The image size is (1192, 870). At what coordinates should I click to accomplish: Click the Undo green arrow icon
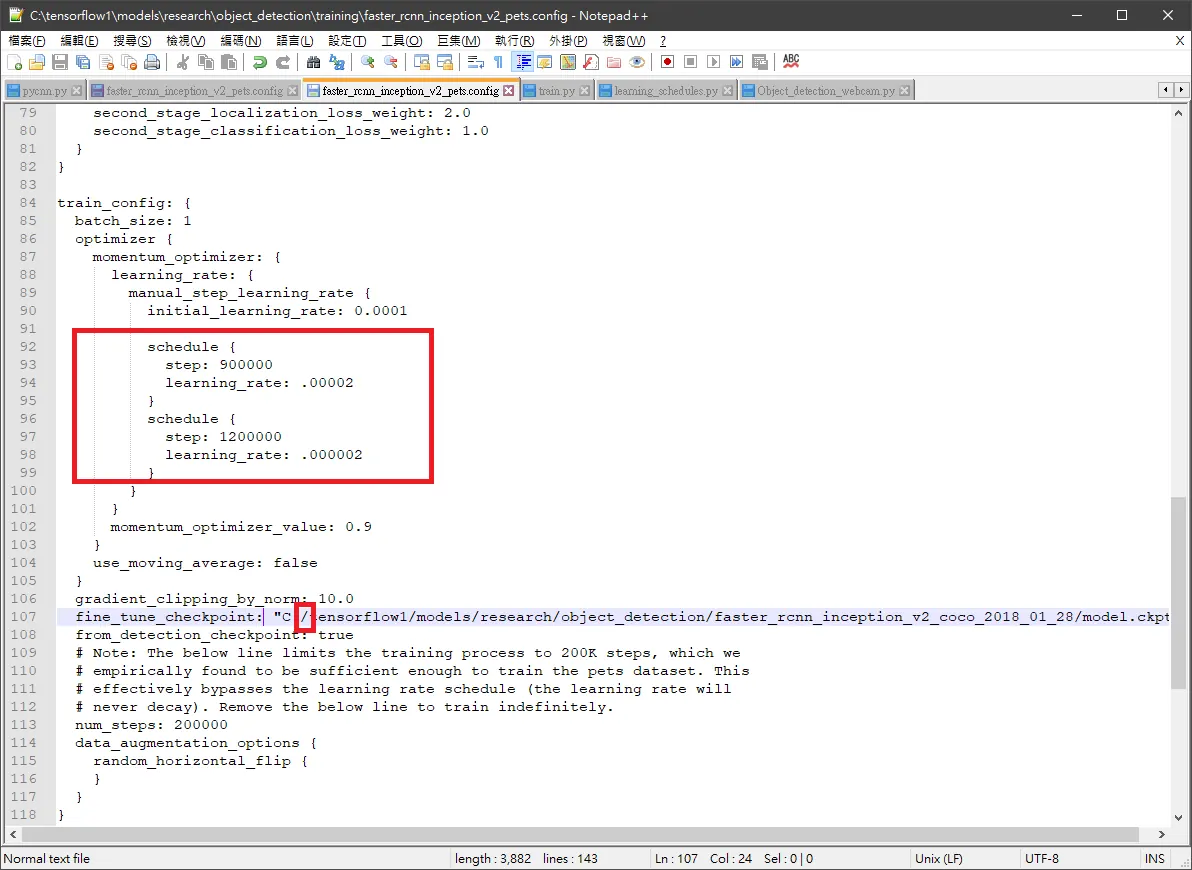click(x=259, y=62)
